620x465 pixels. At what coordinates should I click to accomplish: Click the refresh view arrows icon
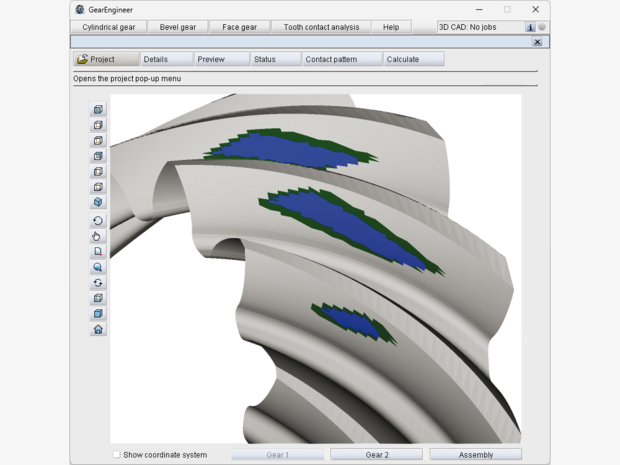pyautogui.click(x=98, y=283)
